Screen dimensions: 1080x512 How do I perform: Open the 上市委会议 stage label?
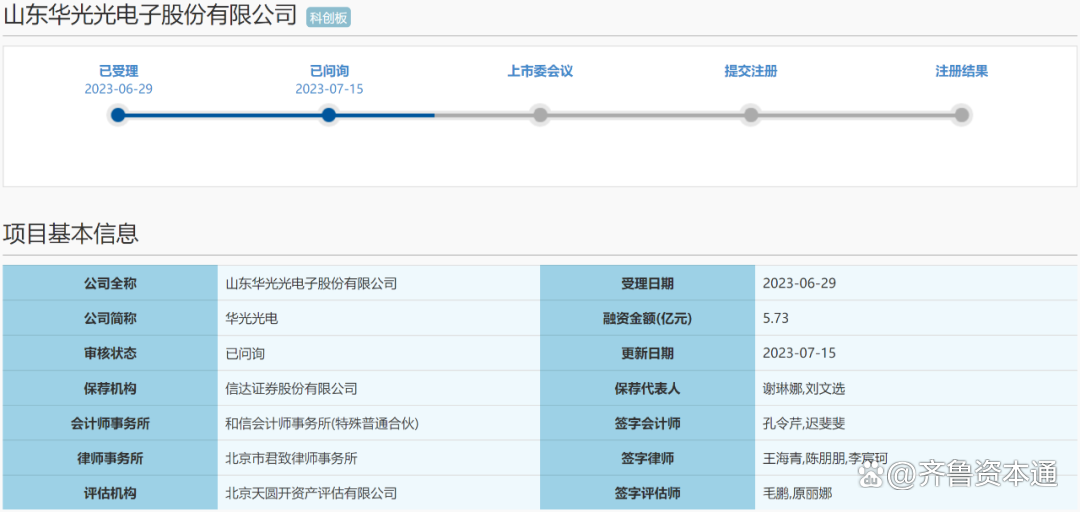click(540, 71)
